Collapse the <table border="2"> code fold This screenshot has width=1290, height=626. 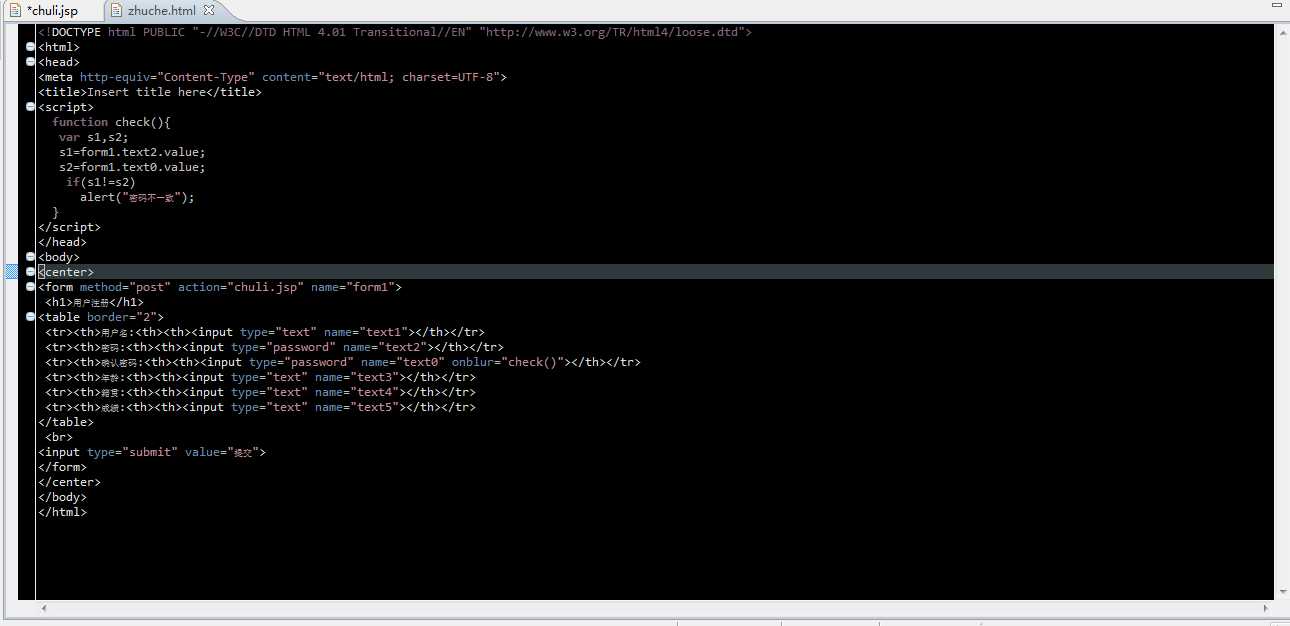pos(30,317)
